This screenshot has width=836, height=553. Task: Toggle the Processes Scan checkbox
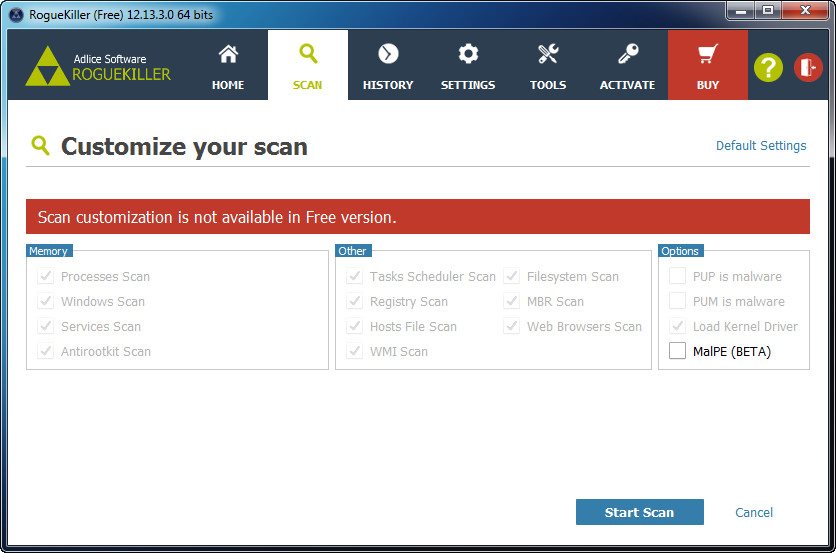46,276
